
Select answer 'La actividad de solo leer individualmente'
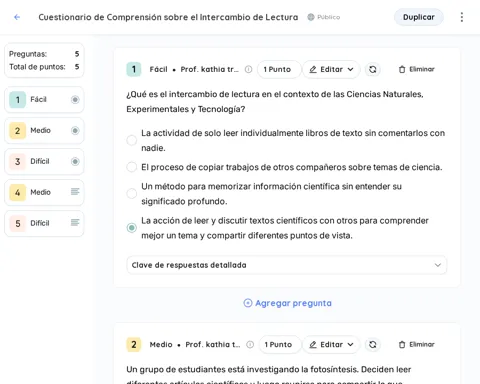tap(132, 140)
